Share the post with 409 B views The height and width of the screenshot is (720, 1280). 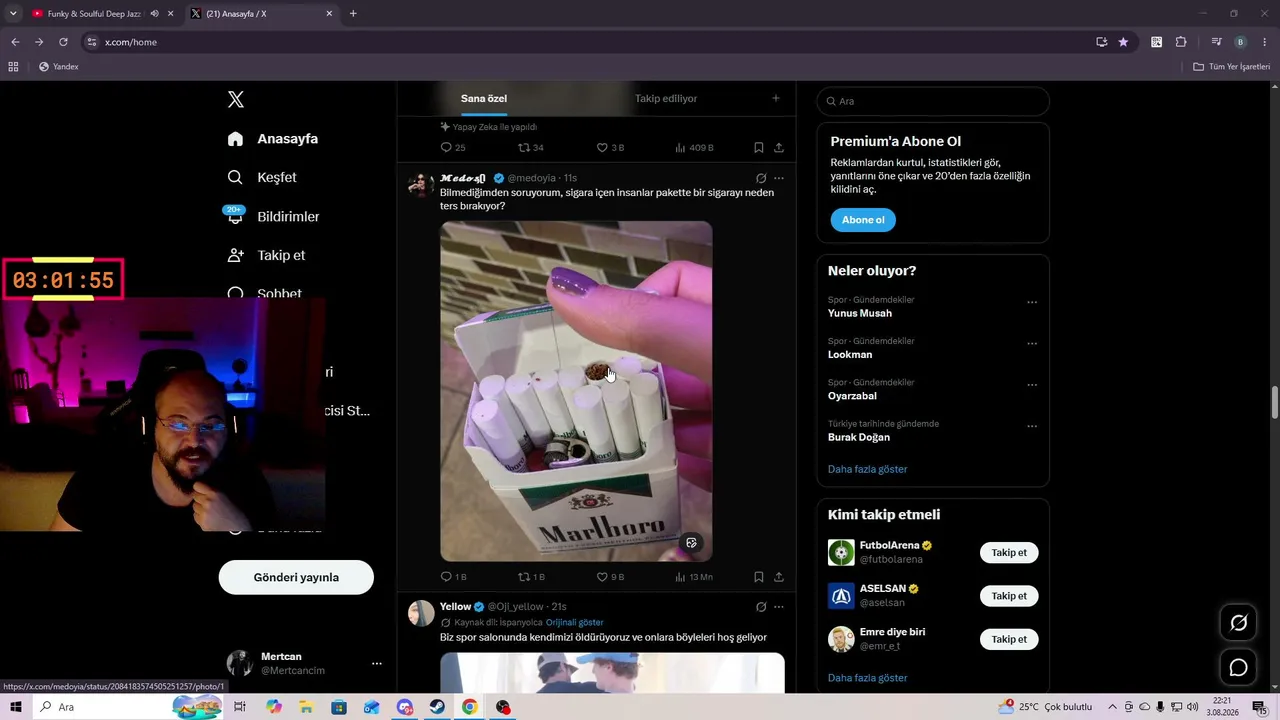779,147
